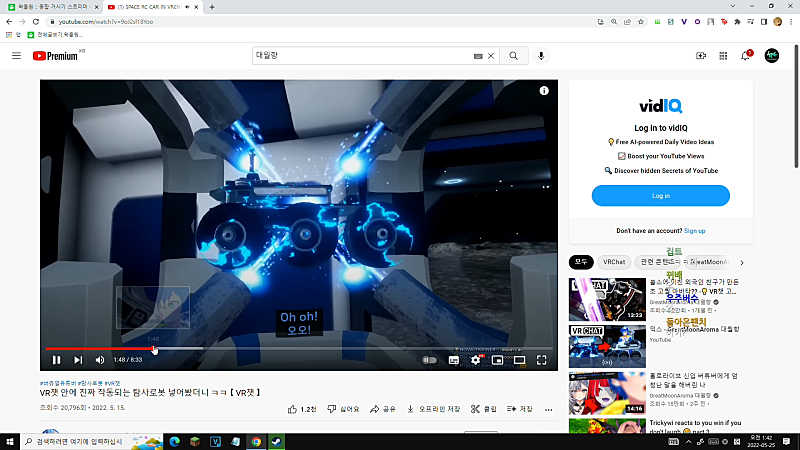Image resolution: width=800 pixels, height=450 pixels.
Task: Toggle the autoplay switch
Action: pyautogui.click(x=429, y=360)
